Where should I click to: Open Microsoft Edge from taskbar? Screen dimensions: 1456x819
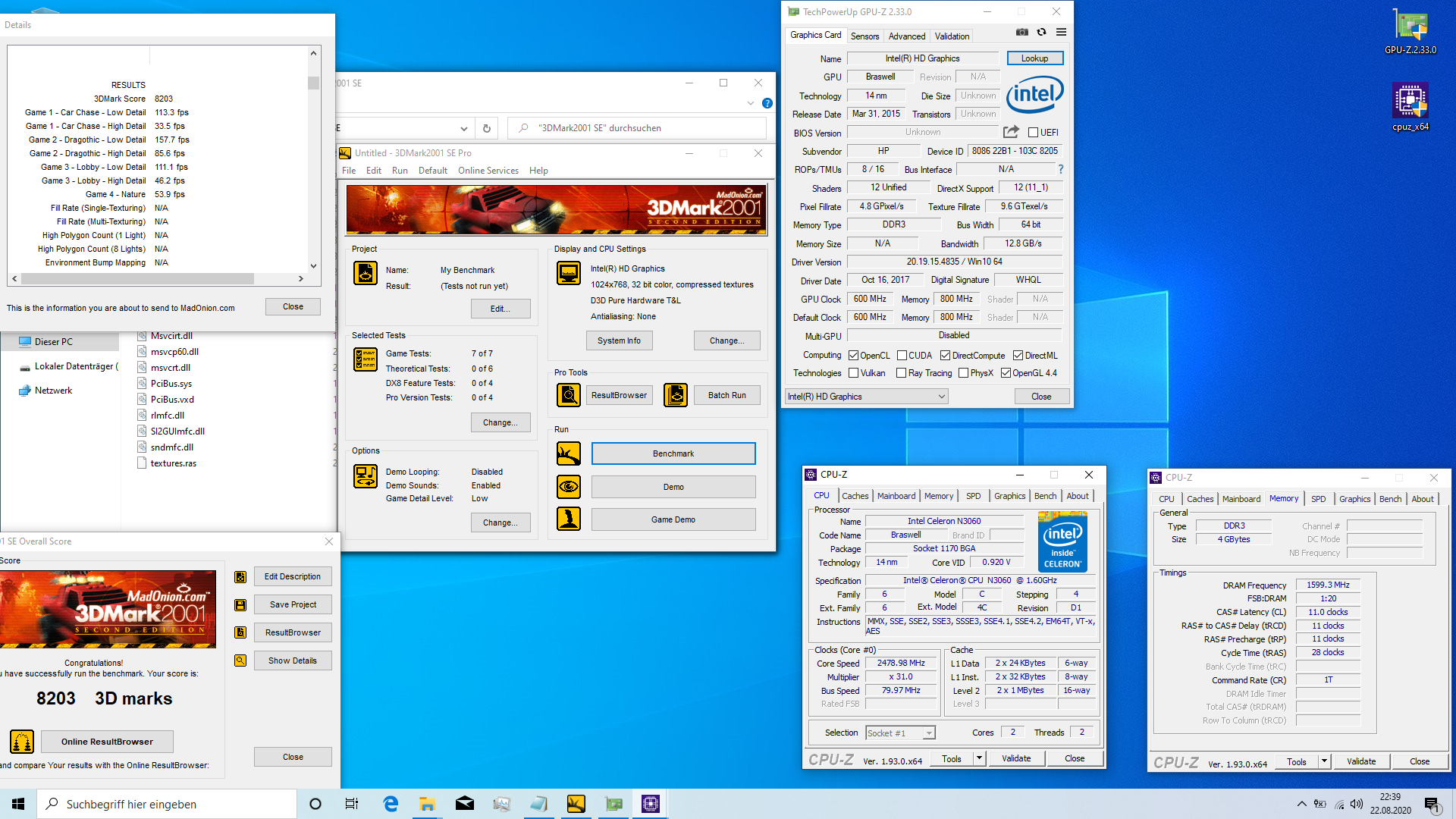[x=391, y=804]
